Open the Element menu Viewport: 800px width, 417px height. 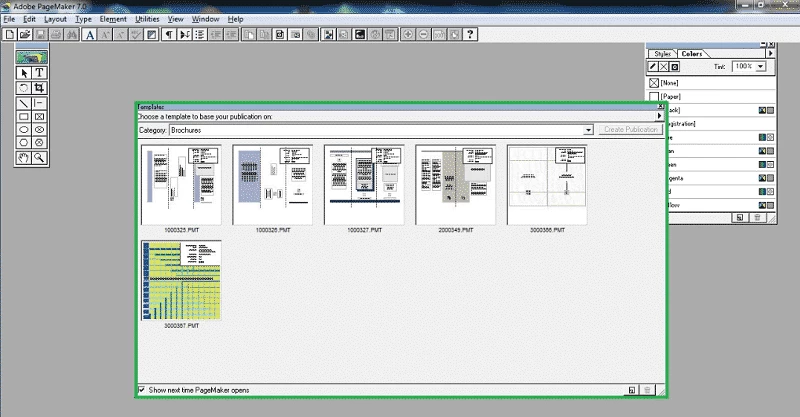click(112, 19)
